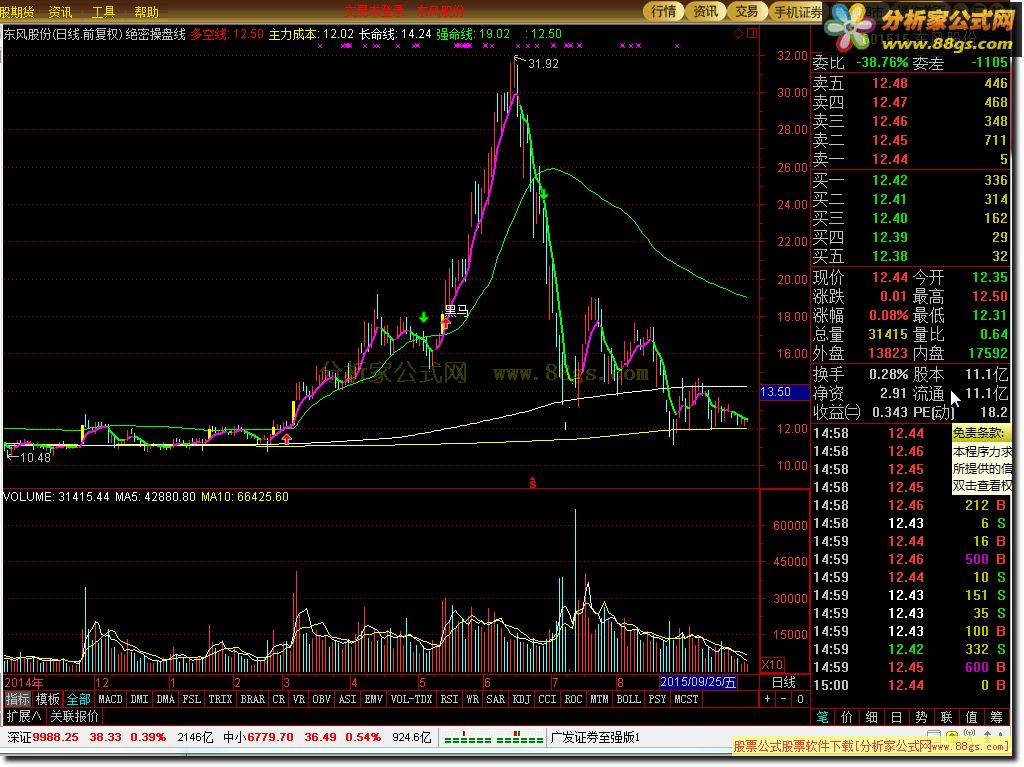Image resolution: width=1024 pixels, height=767 pixels.
Task: Select the EMV indicator
Action: [x=374, y=699]
